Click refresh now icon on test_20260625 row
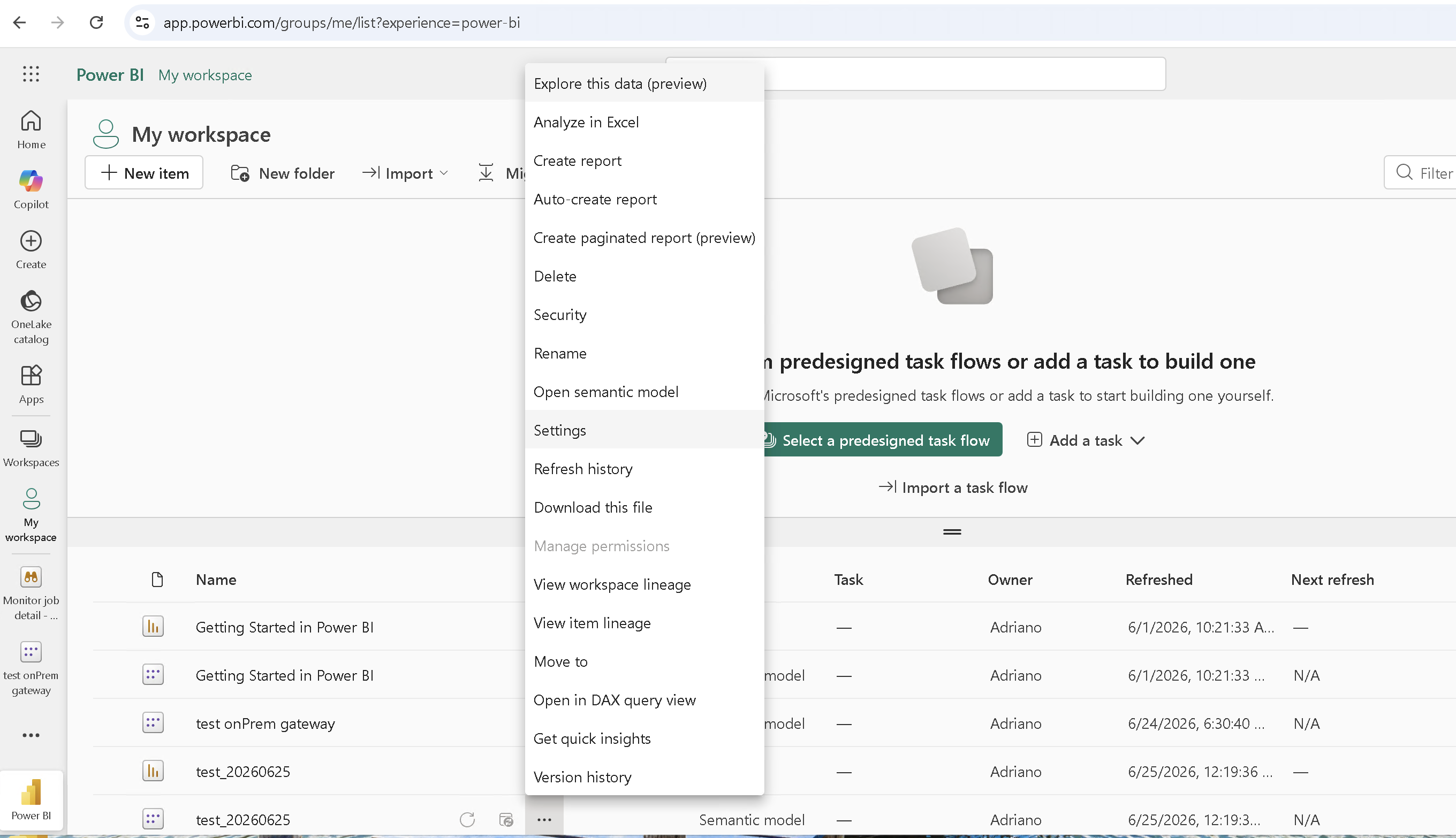1456x838 pixels. pos(467,820)
